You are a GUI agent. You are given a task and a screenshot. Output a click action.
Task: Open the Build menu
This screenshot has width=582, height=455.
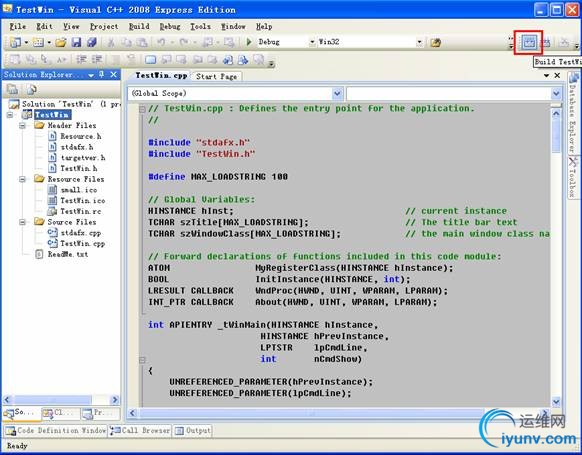[139, 26]
